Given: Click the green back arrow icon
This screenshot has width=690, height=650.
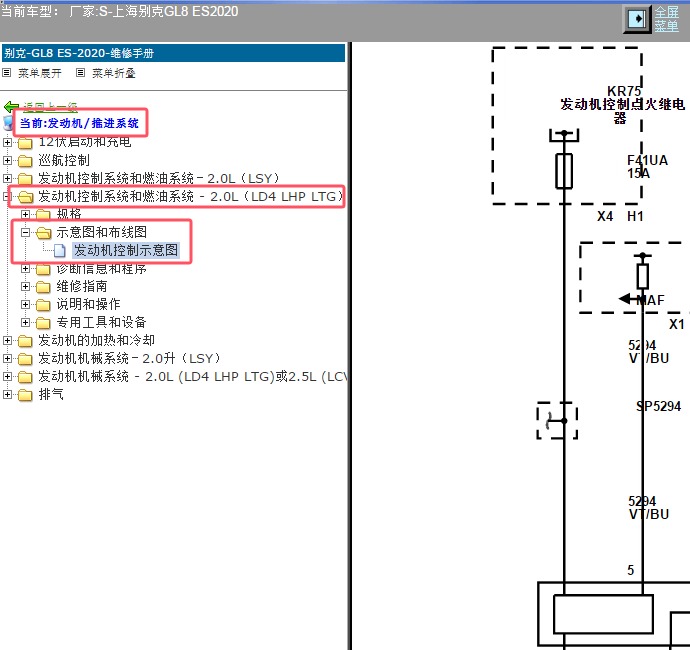Looking at the screenshot, I should (12, 107).
